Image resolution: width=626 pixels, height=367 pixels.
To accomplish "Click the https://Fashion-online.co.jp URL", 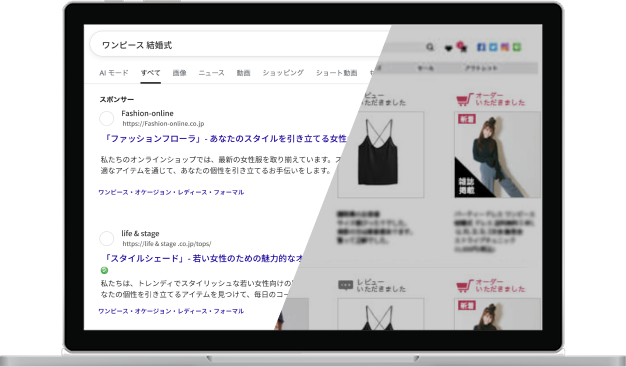I will point(163,124).
